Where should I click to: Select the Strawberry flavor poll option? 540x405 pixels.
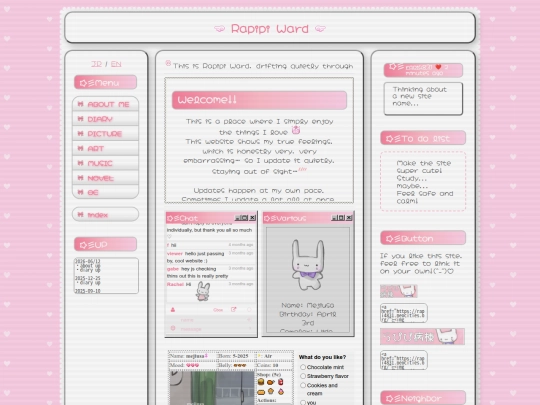(303, 376)
